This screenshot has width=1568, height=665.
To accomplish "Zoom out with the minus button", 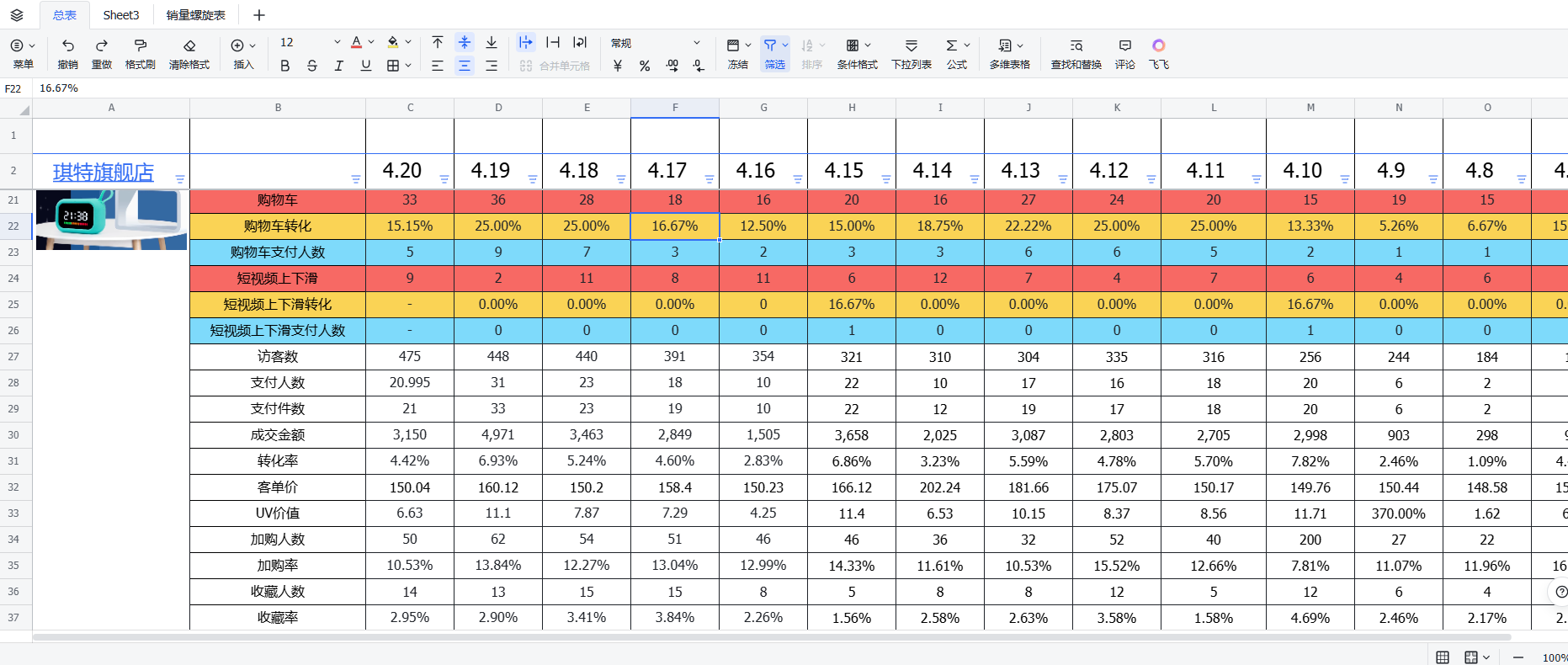I will pos(1518,657).
